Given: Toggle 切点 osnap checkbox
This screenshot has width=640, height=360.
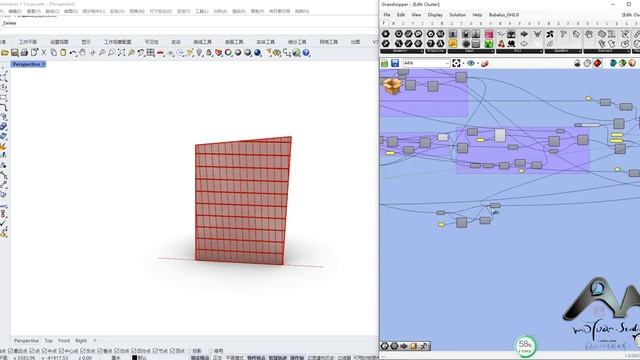Looking at the screenshot, I should tap(117, 351).
